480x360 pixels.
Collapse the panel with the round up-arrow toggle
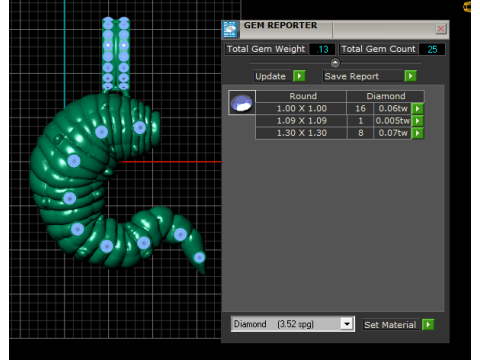tap(335, 62)
